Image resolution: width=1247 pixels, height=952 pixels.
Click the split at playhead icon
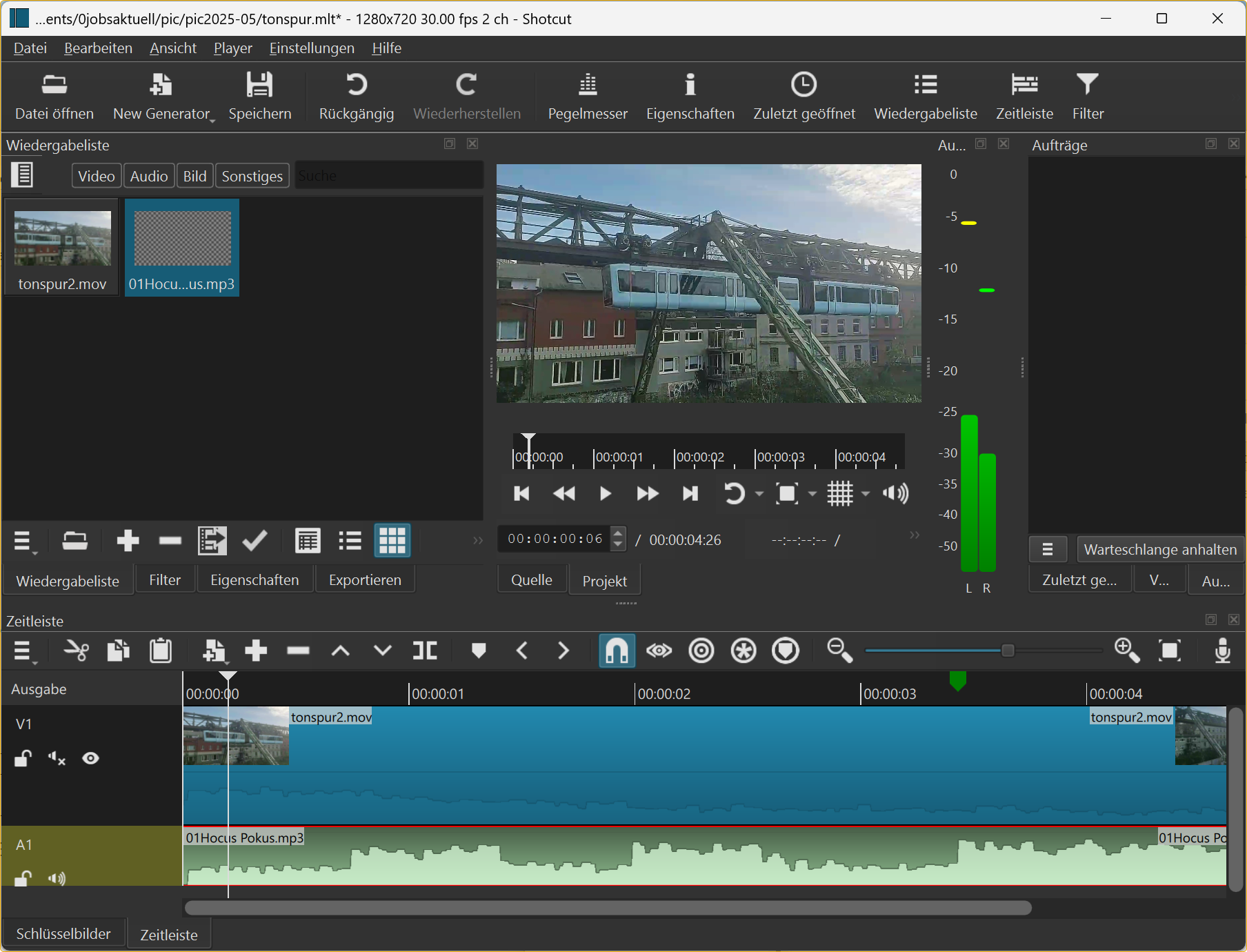point(425,651)
